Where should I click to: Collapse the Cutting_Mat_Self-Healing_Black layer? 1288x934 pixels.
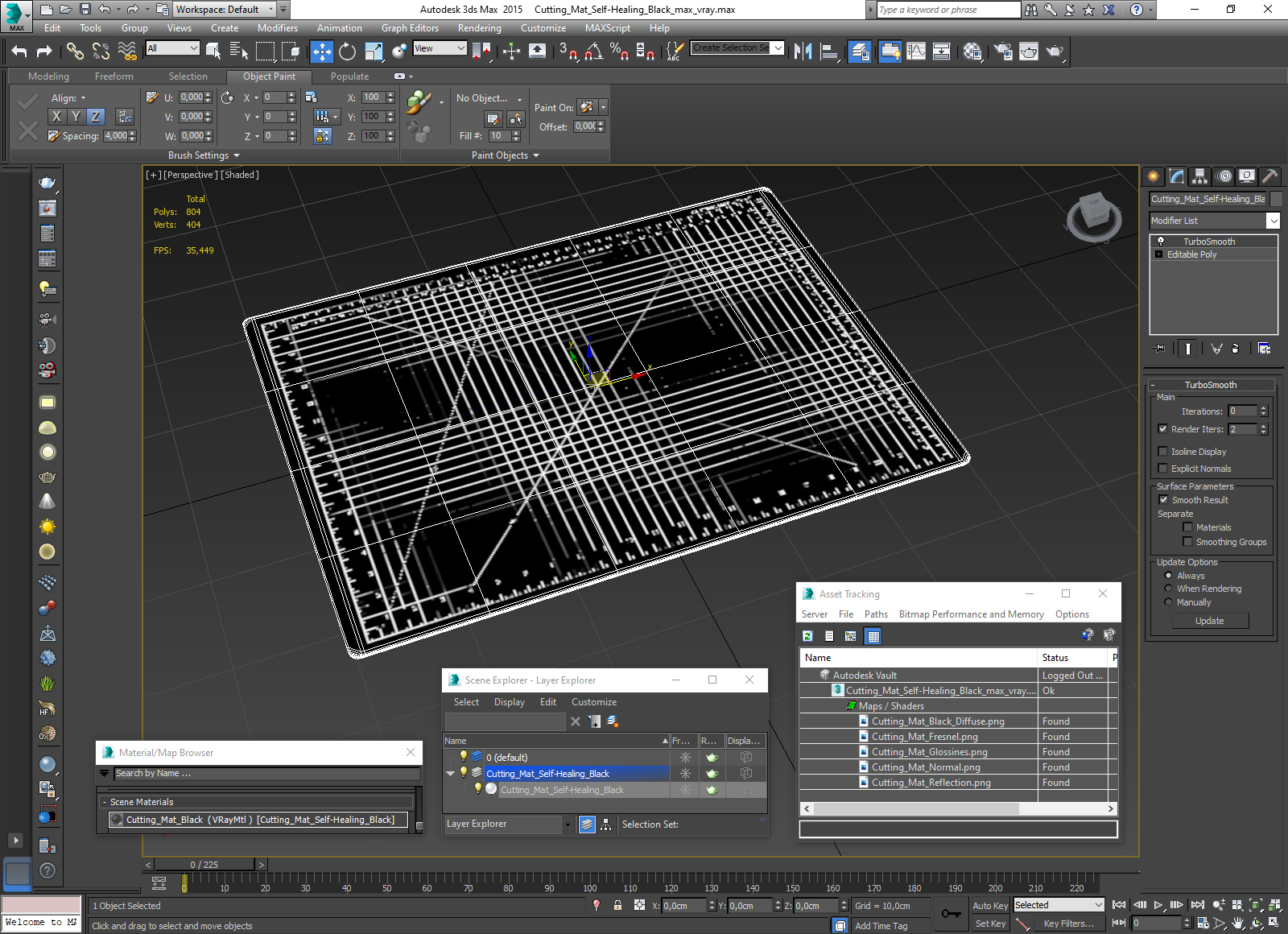coord(451,774)
